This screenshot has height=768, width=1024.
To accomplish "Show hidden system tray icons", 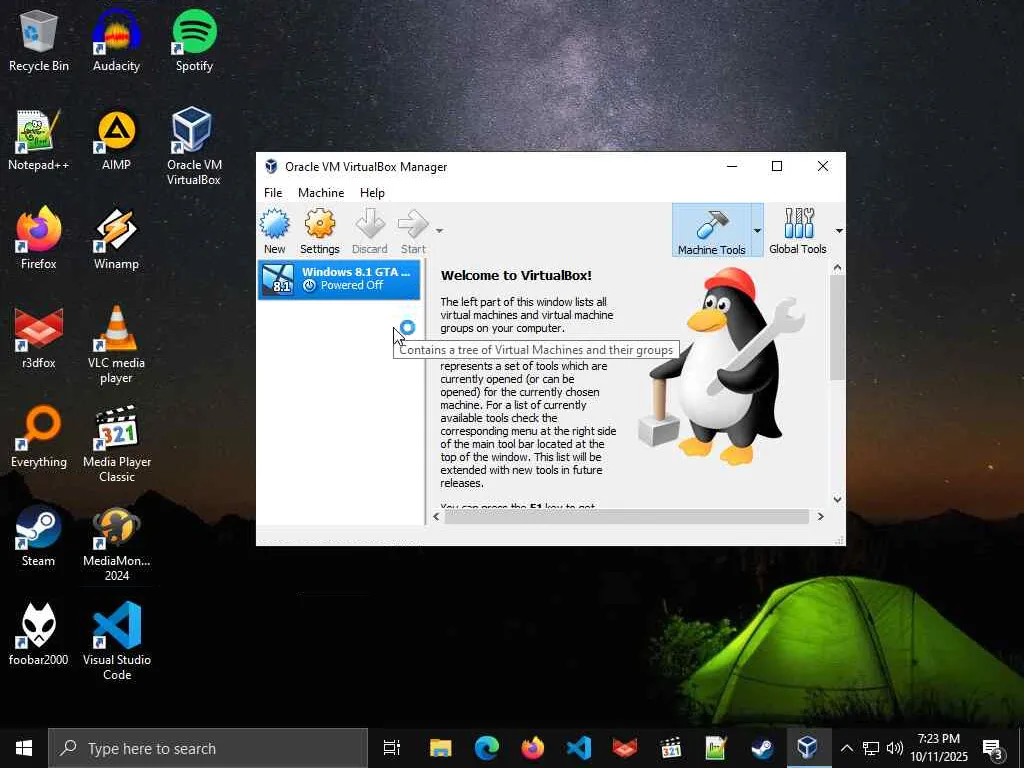I will coord(846,748).
